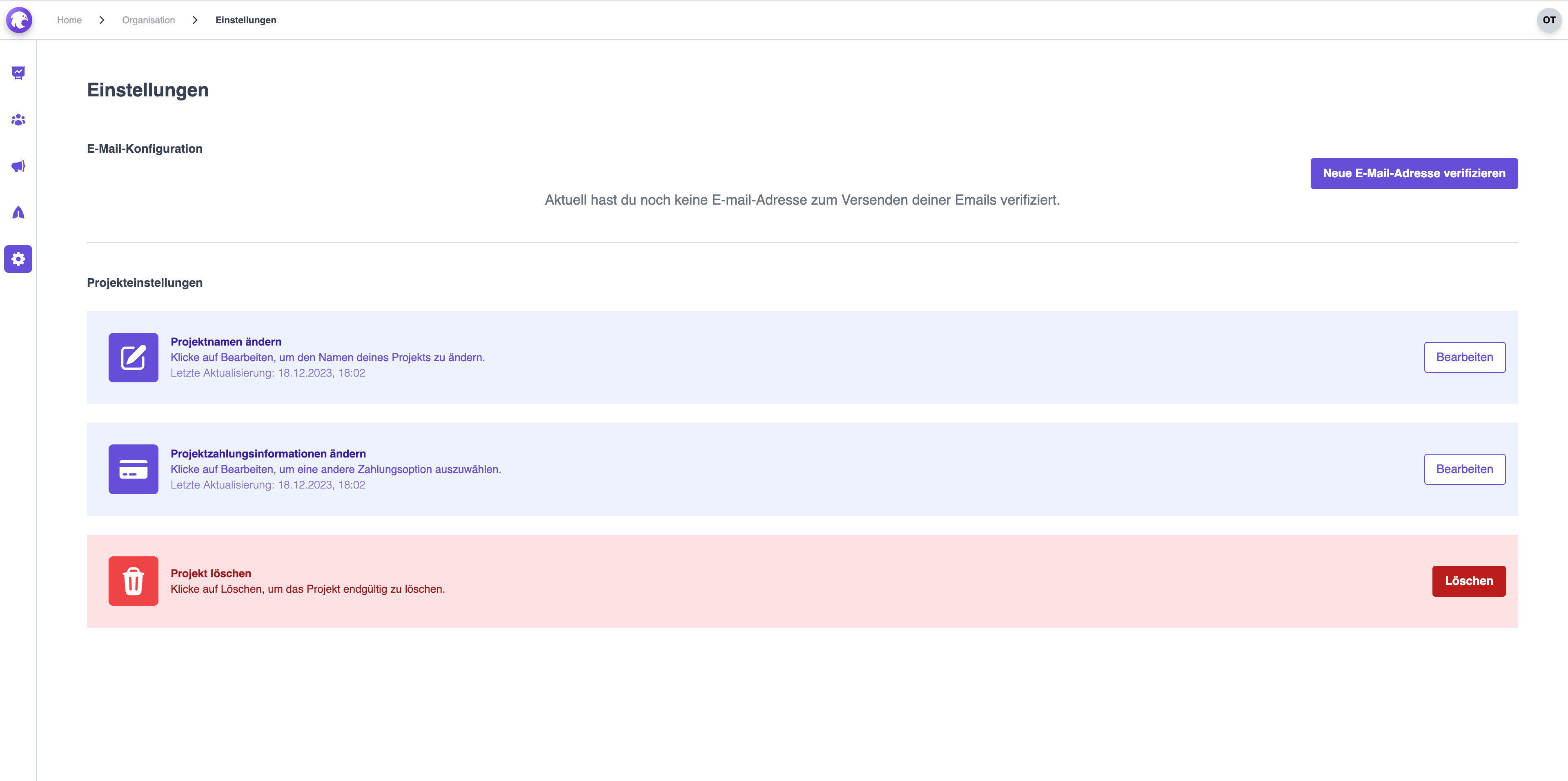Click 'Klicke auf Löschen' description text
The height and width of the screenshot is (781, 1568).
point(307,589)
